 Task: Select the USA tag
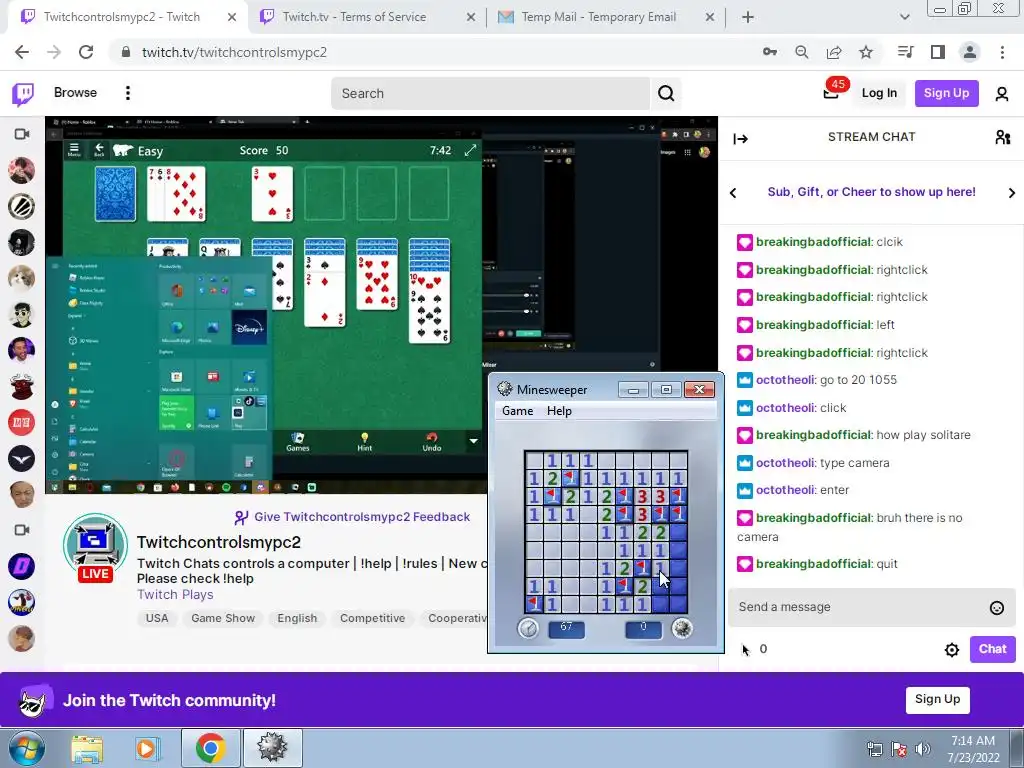click(157, 618)
